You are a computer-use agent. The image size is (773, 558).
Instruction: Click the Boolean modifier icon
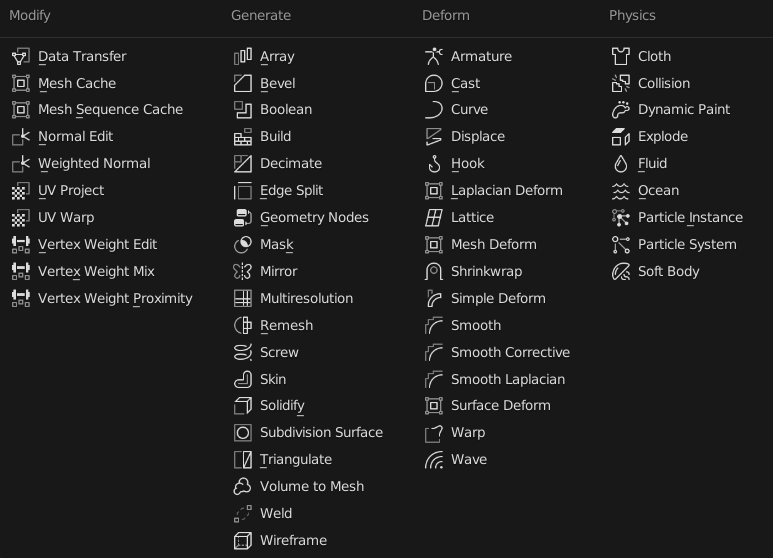click(243, 110)
